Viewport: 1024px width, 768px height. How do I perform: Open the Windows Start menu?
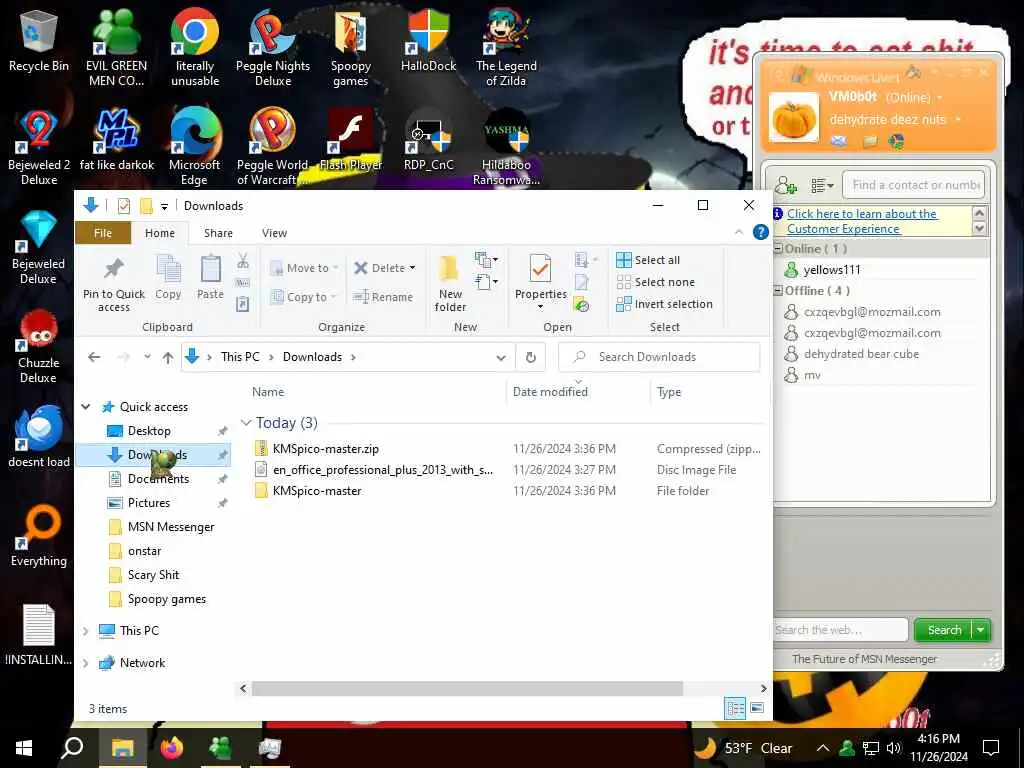[24, 748]
